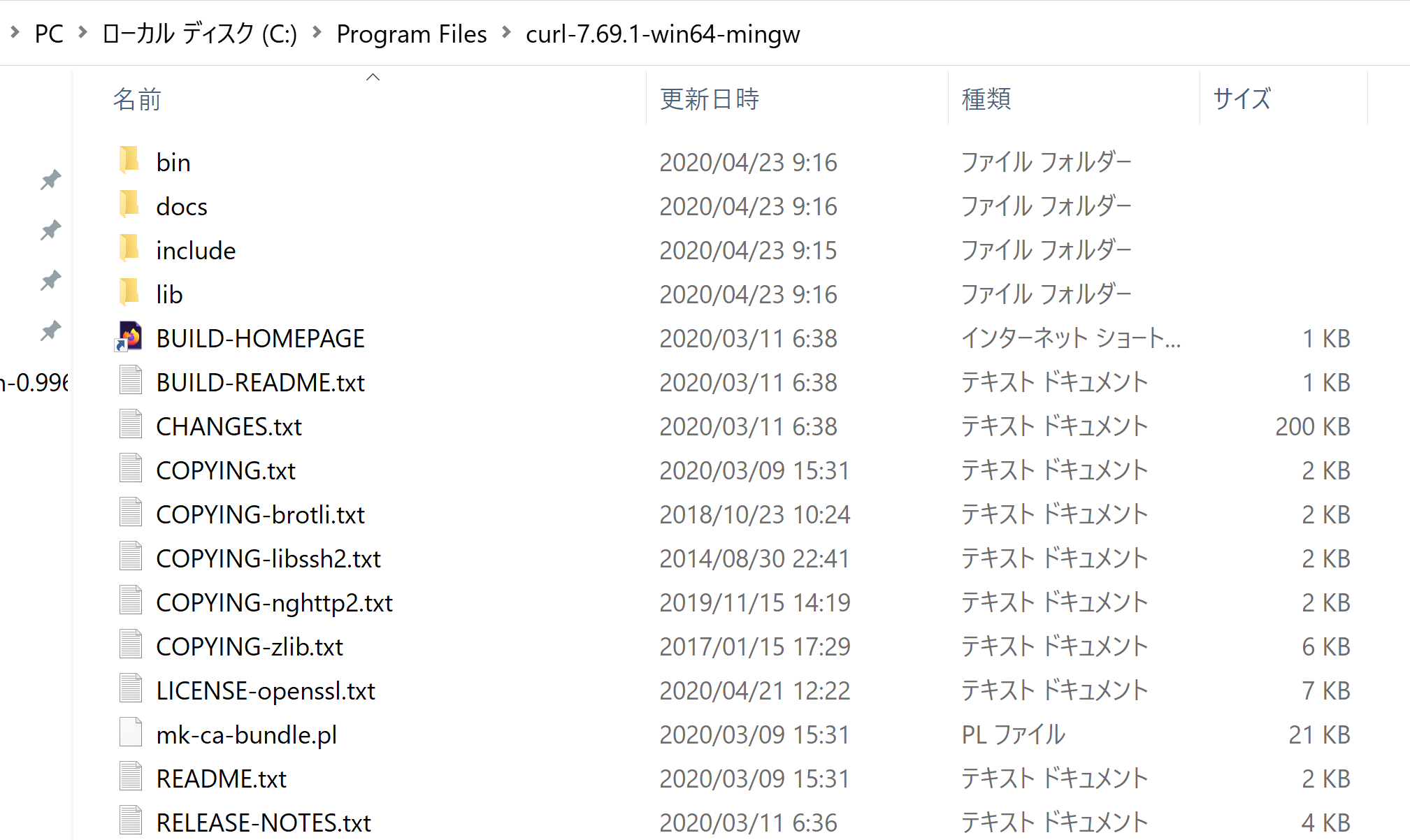
Task: Click date 2014/08/30 22:41
Action: click(x=754, y=558)
